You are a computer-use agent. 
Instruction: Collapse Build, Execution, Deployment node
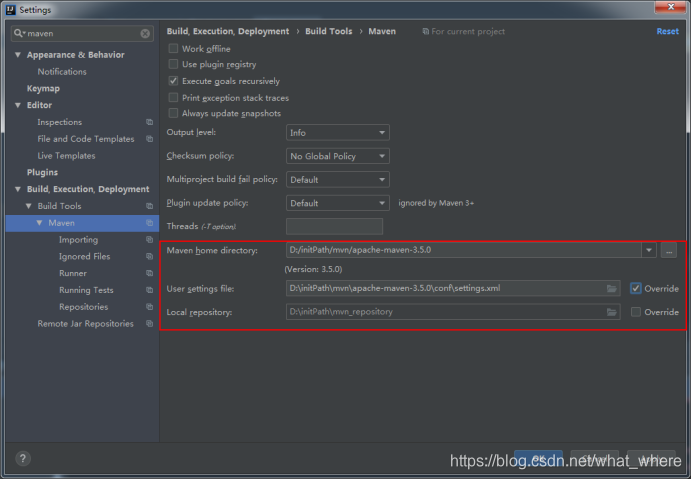click(x=18, y=189)
